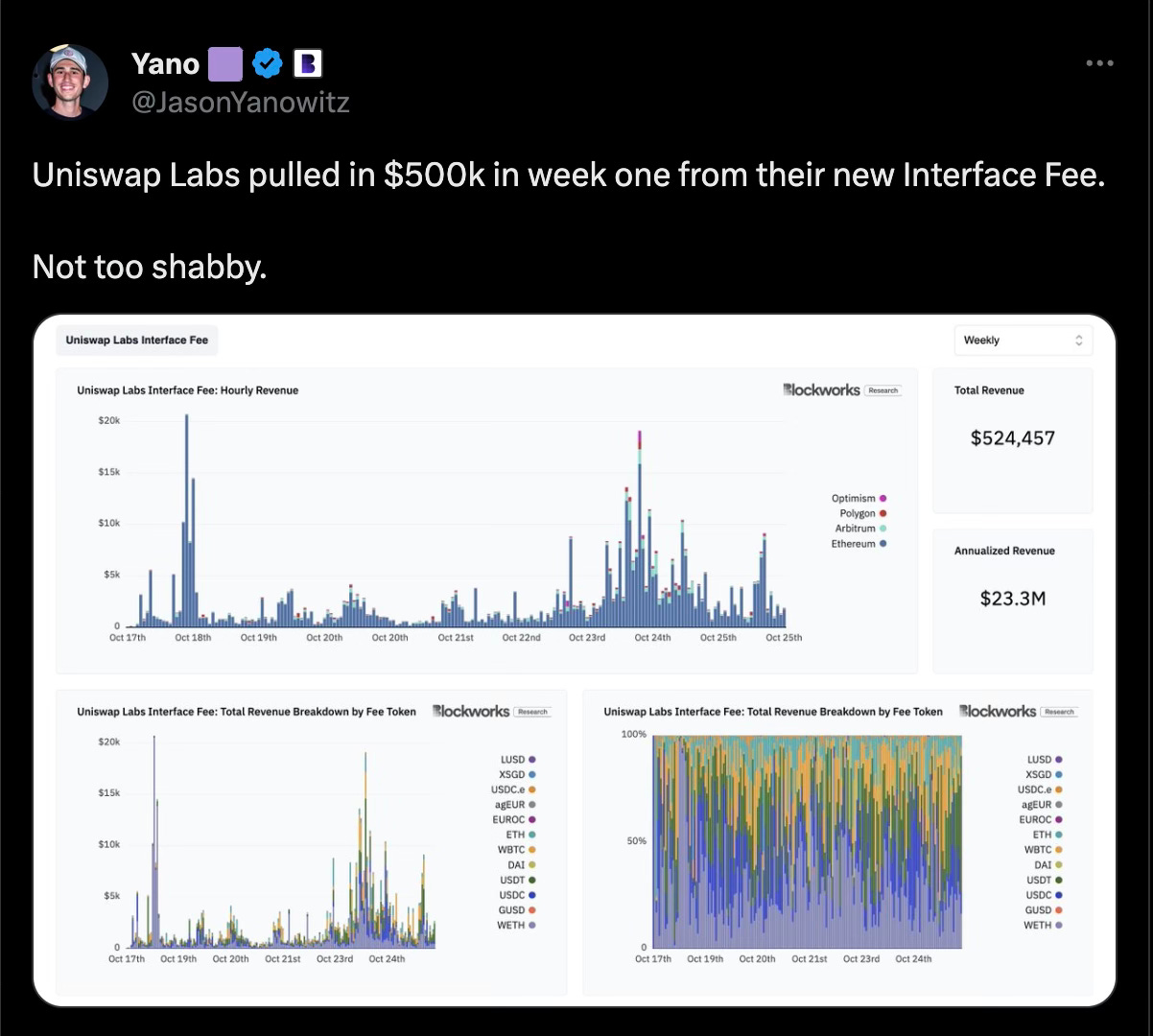Toggle WETH in the percentage breakdown legend
Viewport: 1153px width, 1036px height.
click(x=1043, y=926)
